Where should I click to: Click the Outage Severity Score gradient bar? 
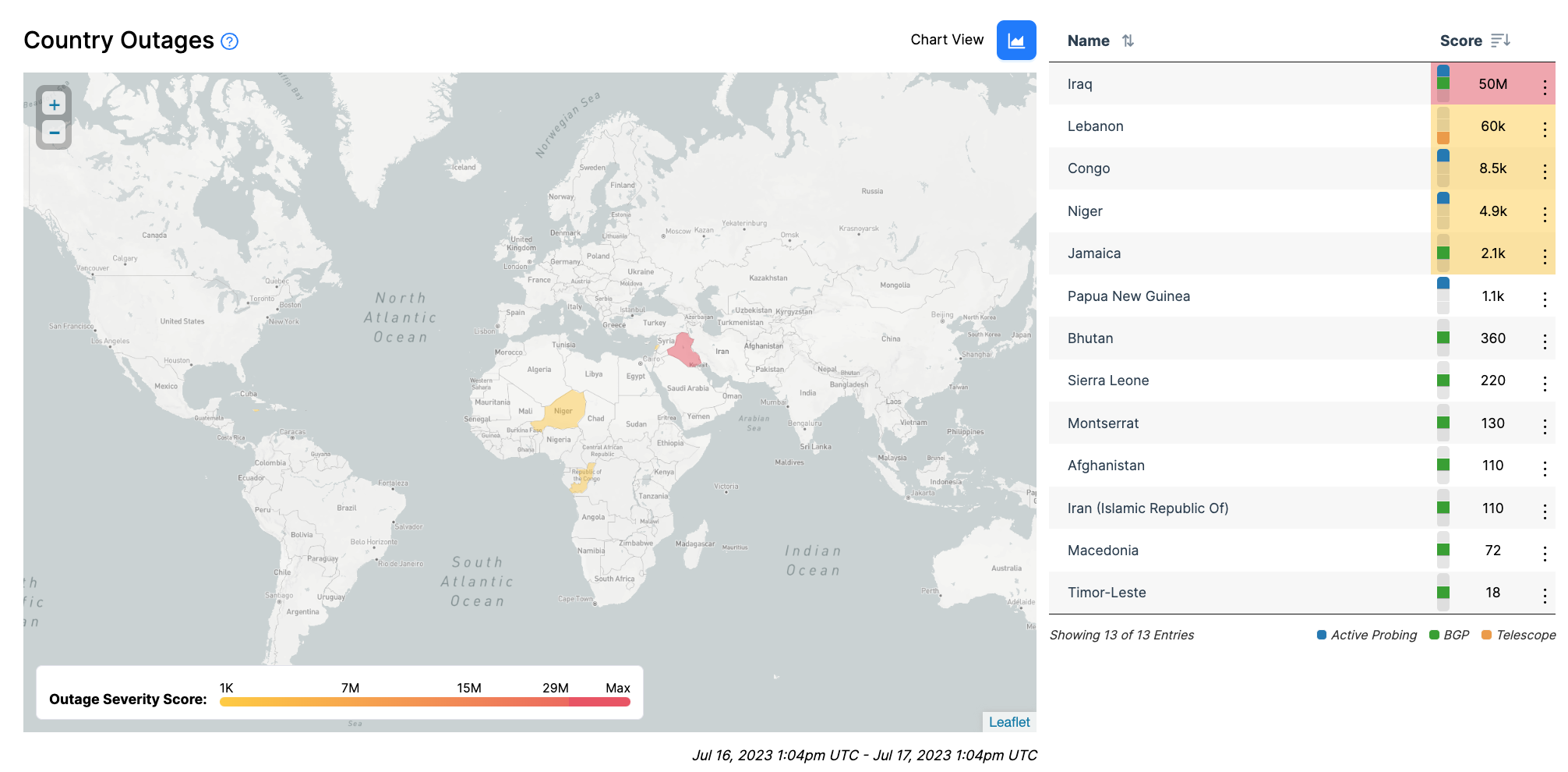pos(424,702)
